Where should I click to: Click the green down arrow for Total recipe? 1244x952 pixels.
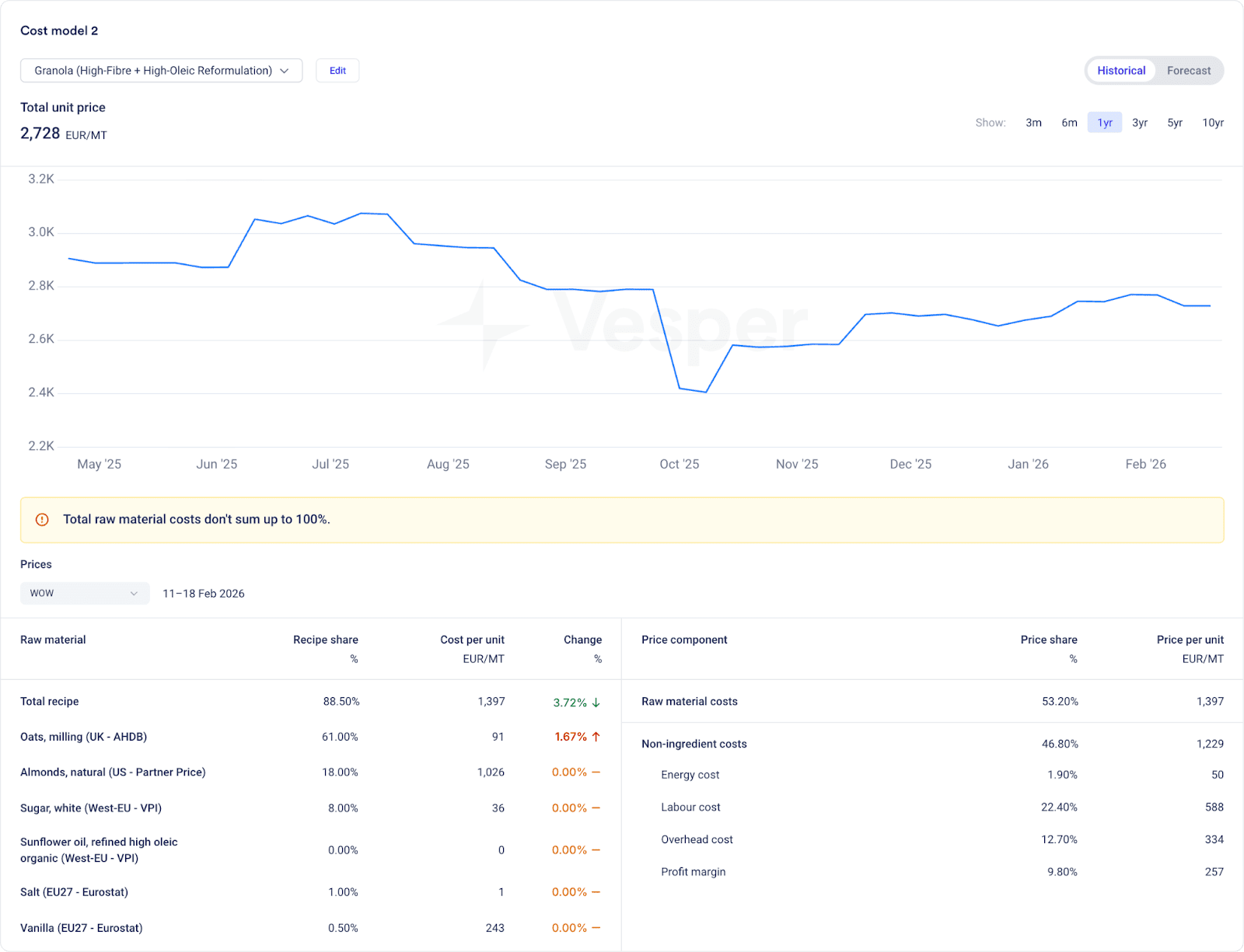tap(596, 703)
